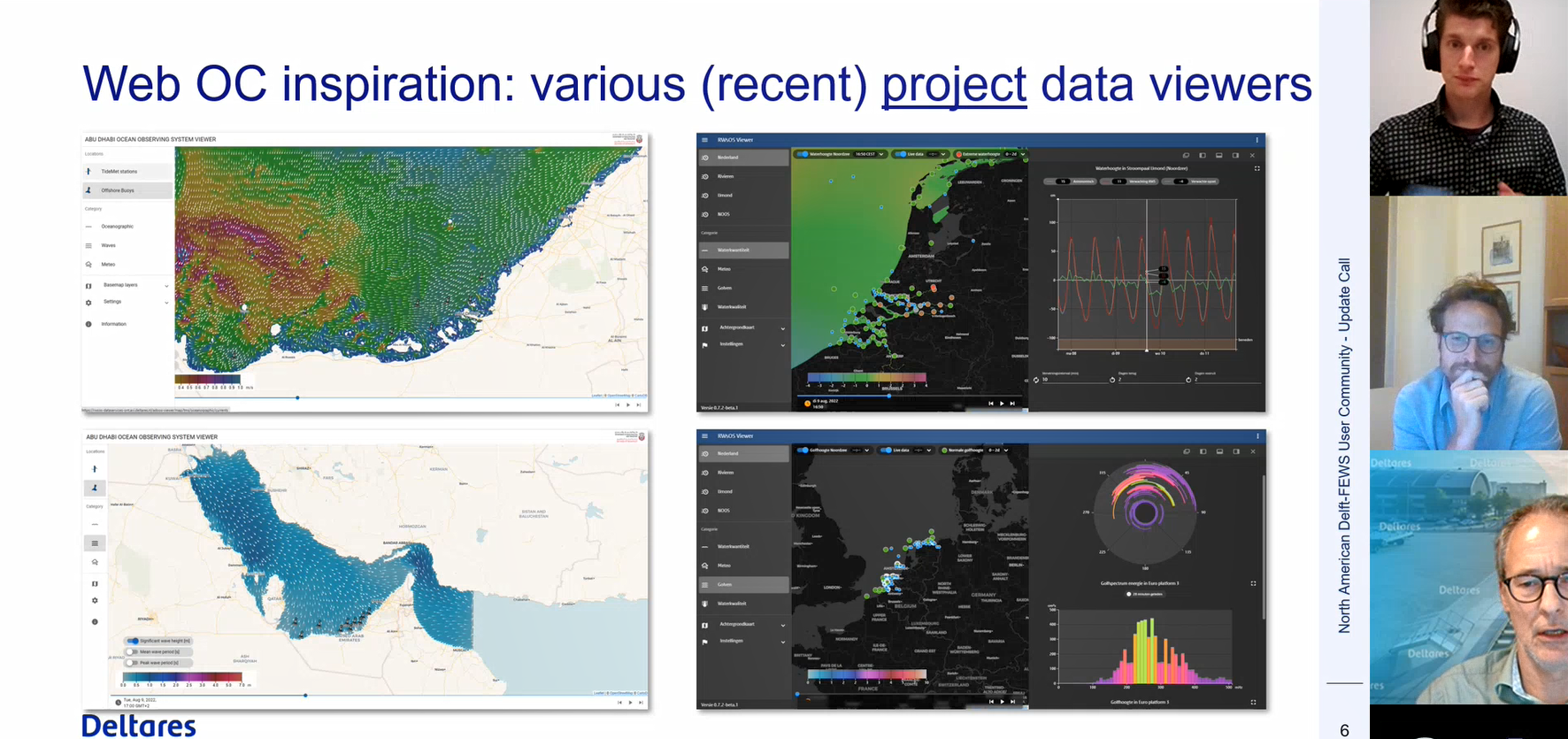Close chart panel in water level RWsOS Viewer
This screenshot has width=1568, height=739.
tap(1252, 155)
